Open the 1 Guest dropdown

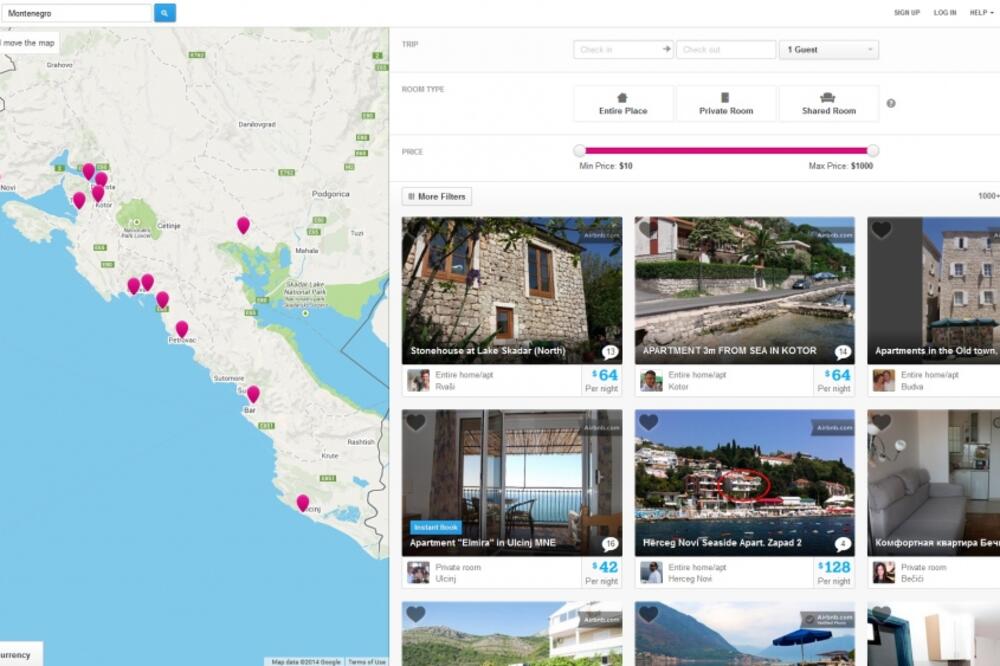click(829, 48)
